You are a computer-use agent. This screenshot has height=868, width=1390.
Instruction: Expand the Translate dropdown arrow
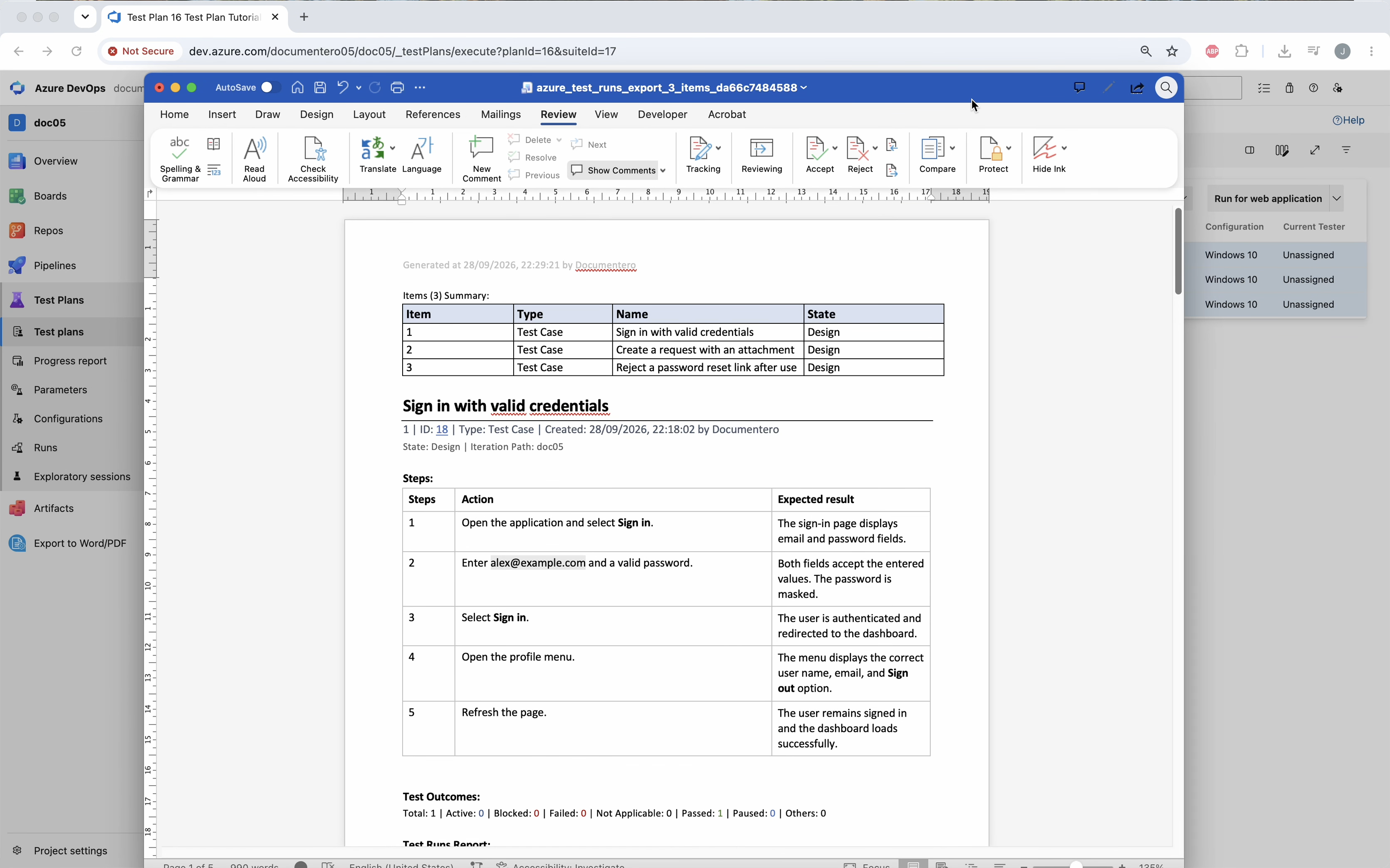(393, 148)
